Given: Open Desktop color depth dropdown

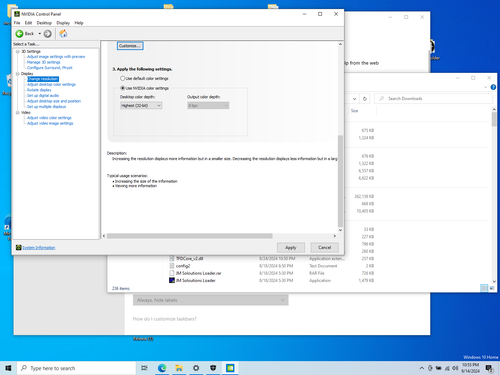Looking at the screenshot, I should [x=141, y=106].
